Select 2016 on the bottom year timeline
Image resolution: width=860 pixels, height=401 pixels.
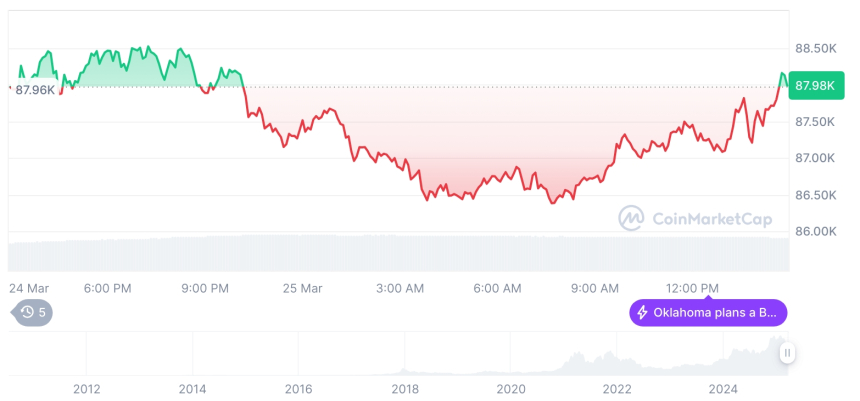(x=298, y=389)
